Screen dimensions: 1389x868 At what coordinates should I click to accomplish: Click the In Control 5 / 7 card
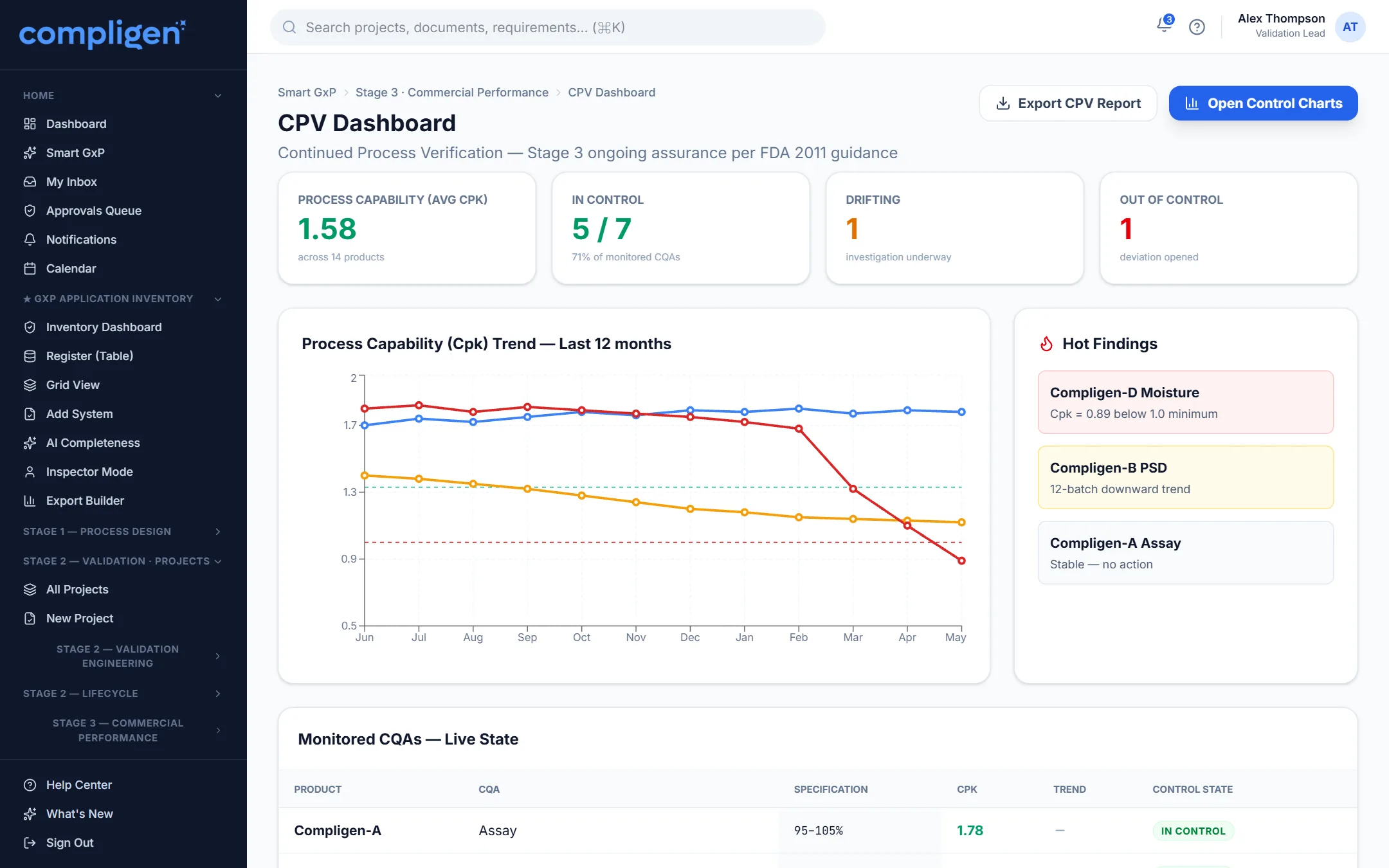coord(680,228)
